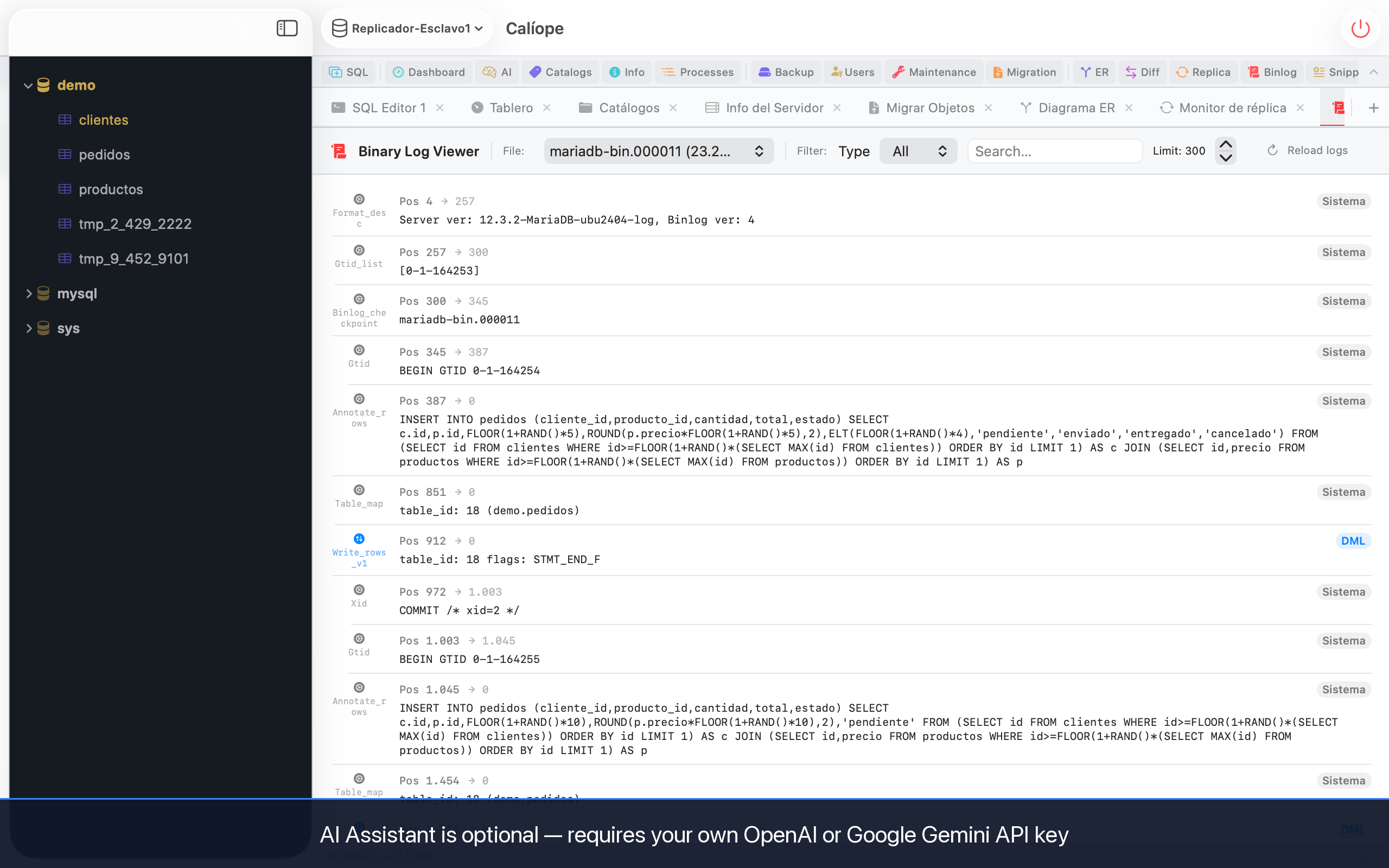The image size is (1389, 868).
Task: Select the productos table
Action: click(111, 189)
